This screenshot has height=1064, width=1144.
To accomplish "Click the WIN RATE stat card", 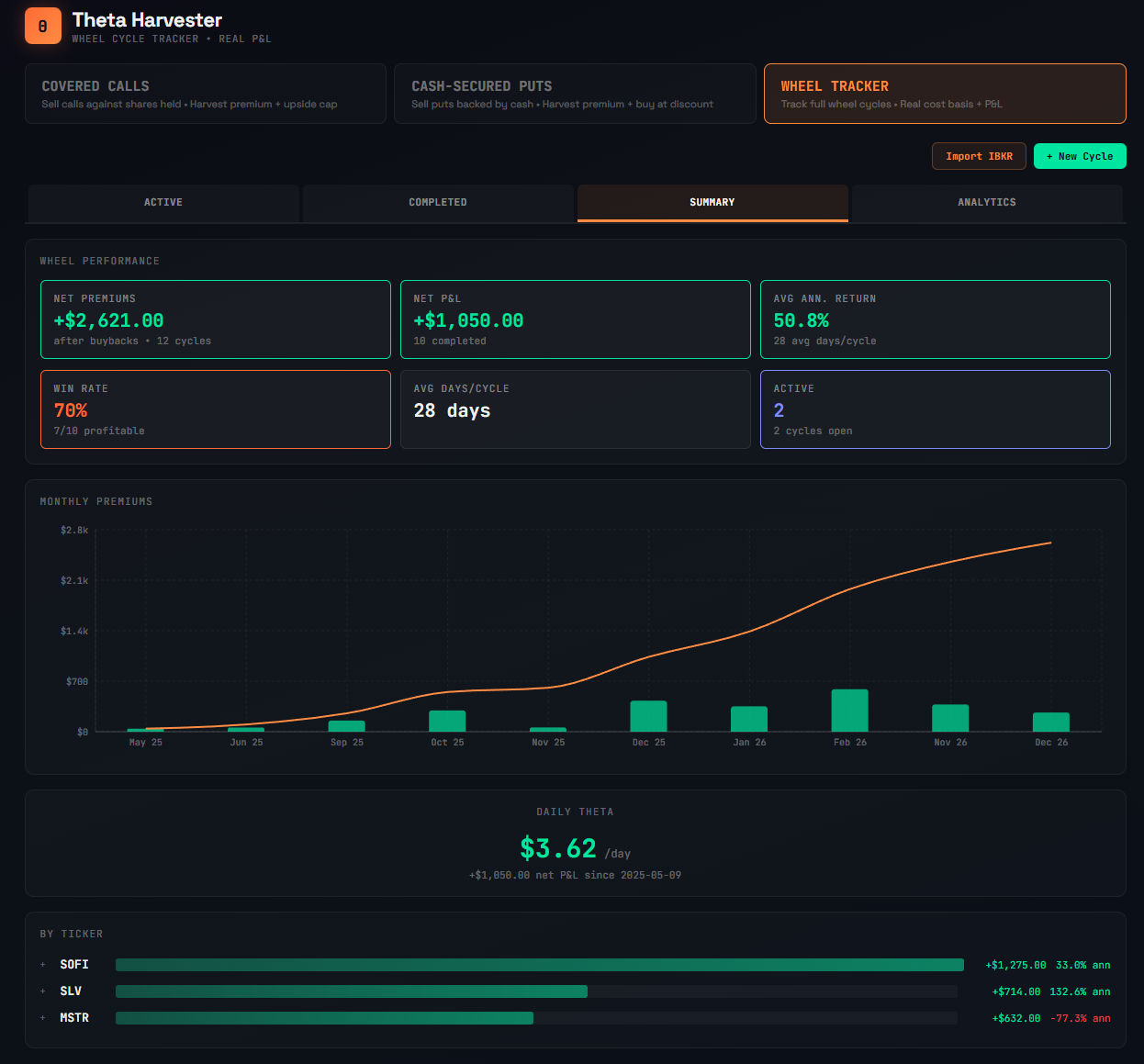I will pyautogui.click(x=215, y=409).
